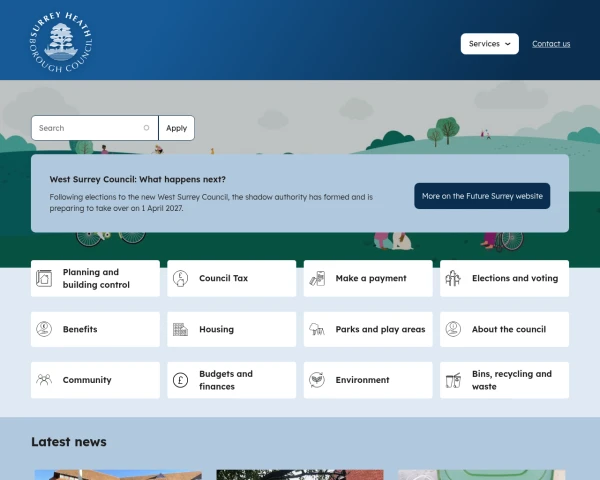Go to the Environment text link

[x=362, y=380]
